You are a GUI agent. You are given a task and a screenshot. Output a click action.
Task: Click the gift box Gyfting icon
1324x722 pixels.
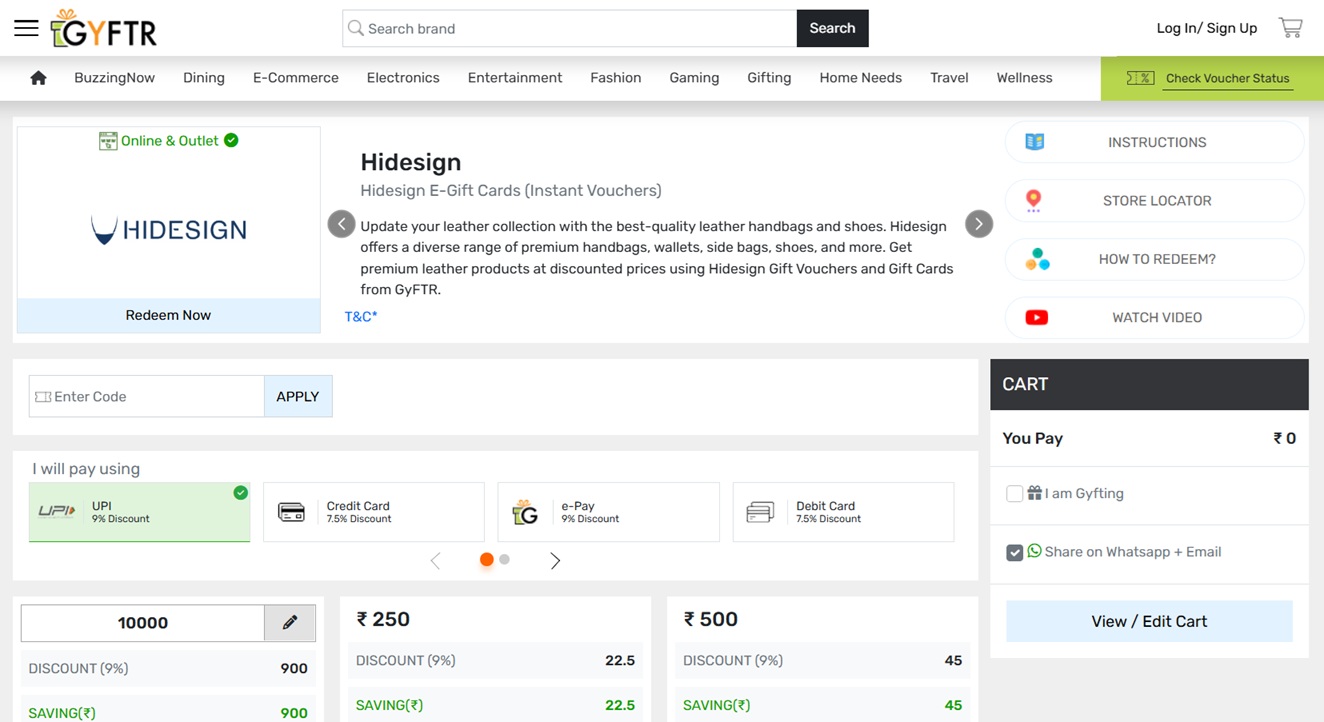tap(1034, 493)
